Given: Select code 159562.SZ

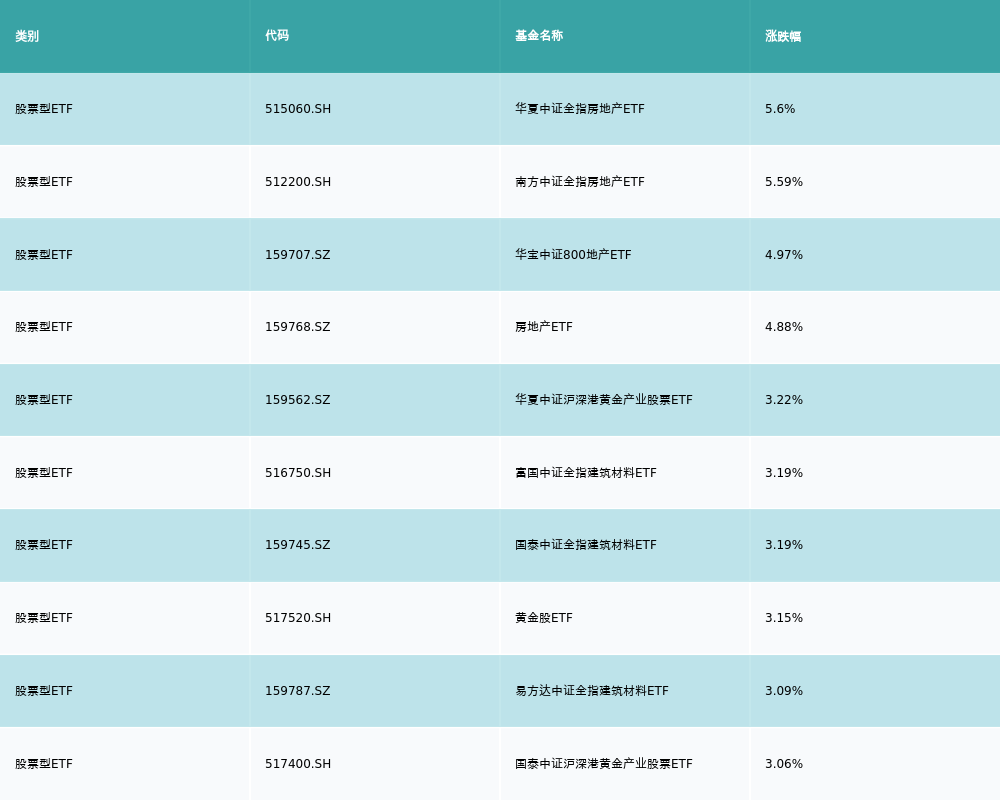Looking at the screenshot, I should coord(298,400).
